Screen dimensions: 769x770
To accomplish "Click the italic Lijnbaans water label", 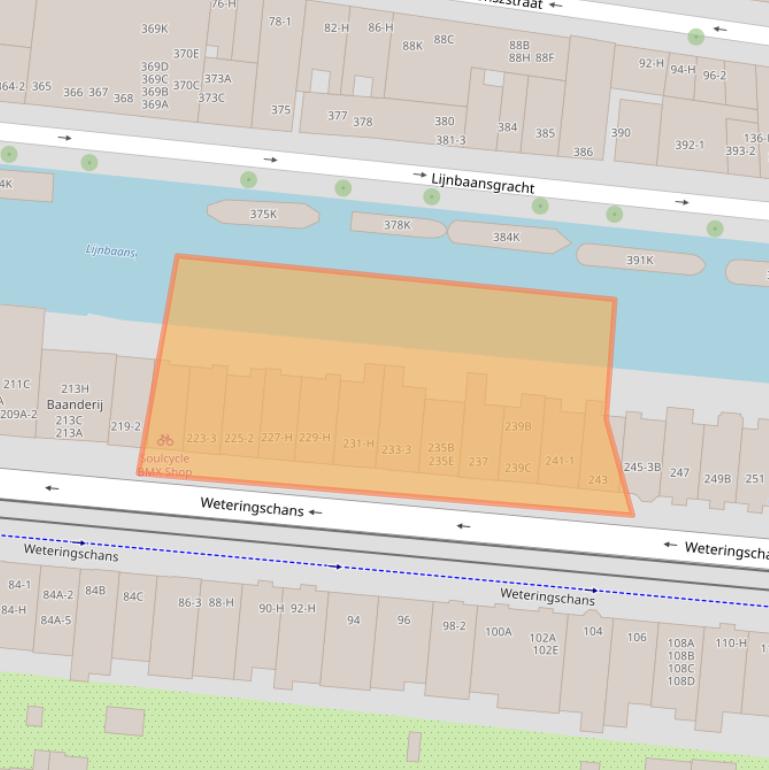I will [111, 251].
